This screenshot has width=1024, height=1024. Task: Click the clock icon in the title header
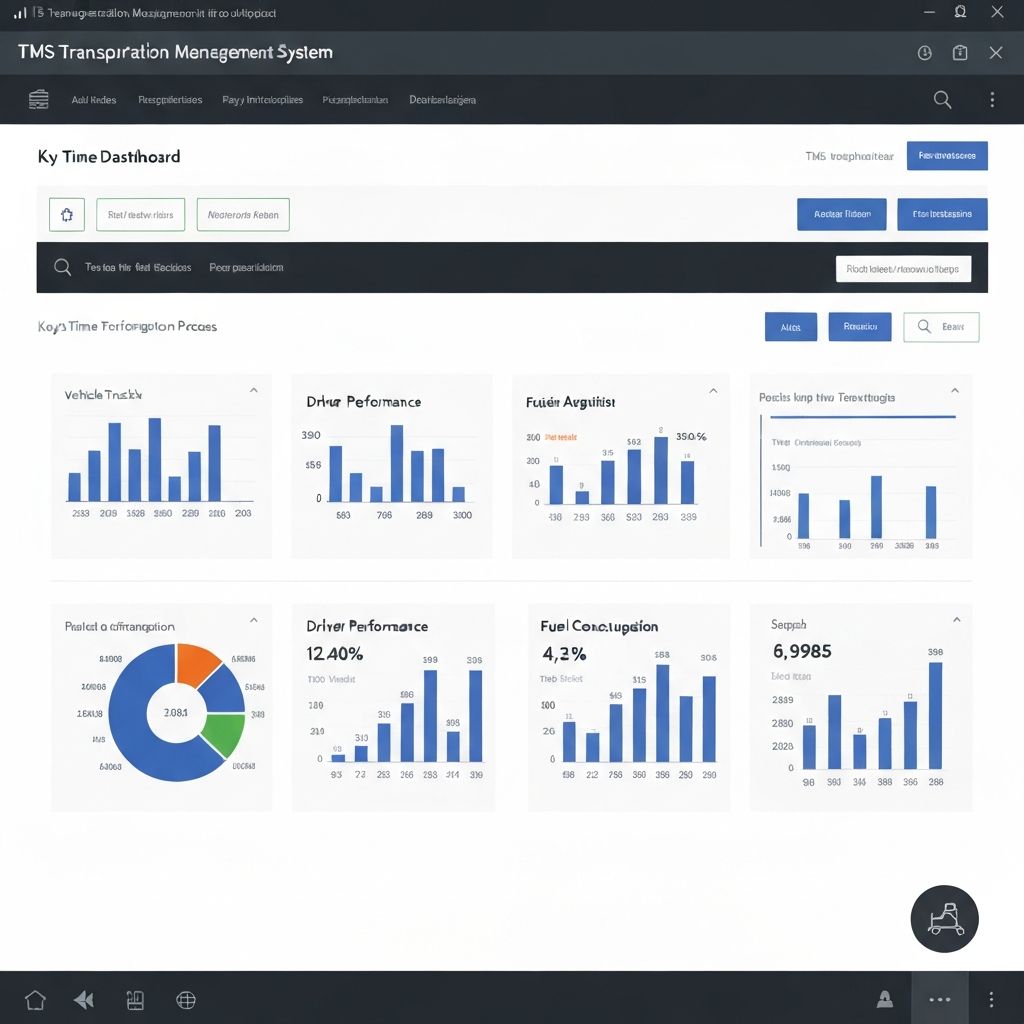pyautogui.click(x=925, y=53)
